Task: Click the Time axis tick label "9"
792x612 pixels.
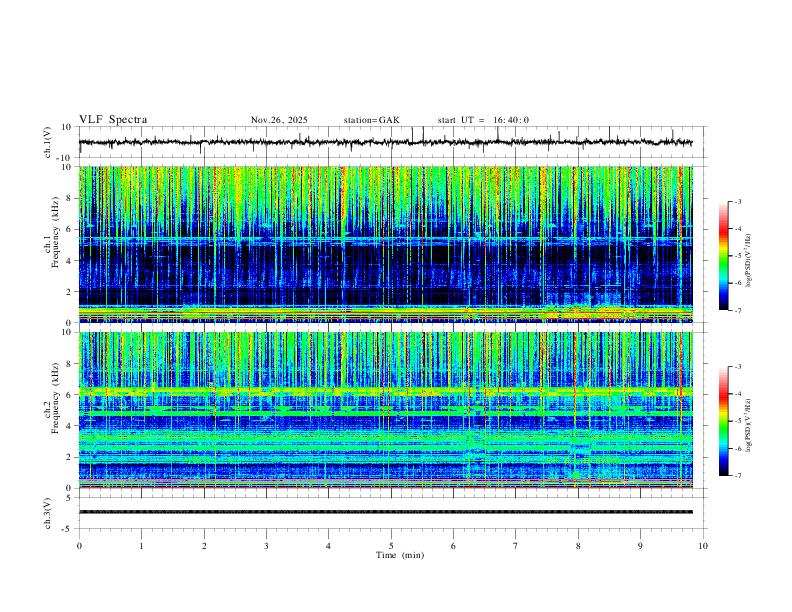Action: coord(640,546)
